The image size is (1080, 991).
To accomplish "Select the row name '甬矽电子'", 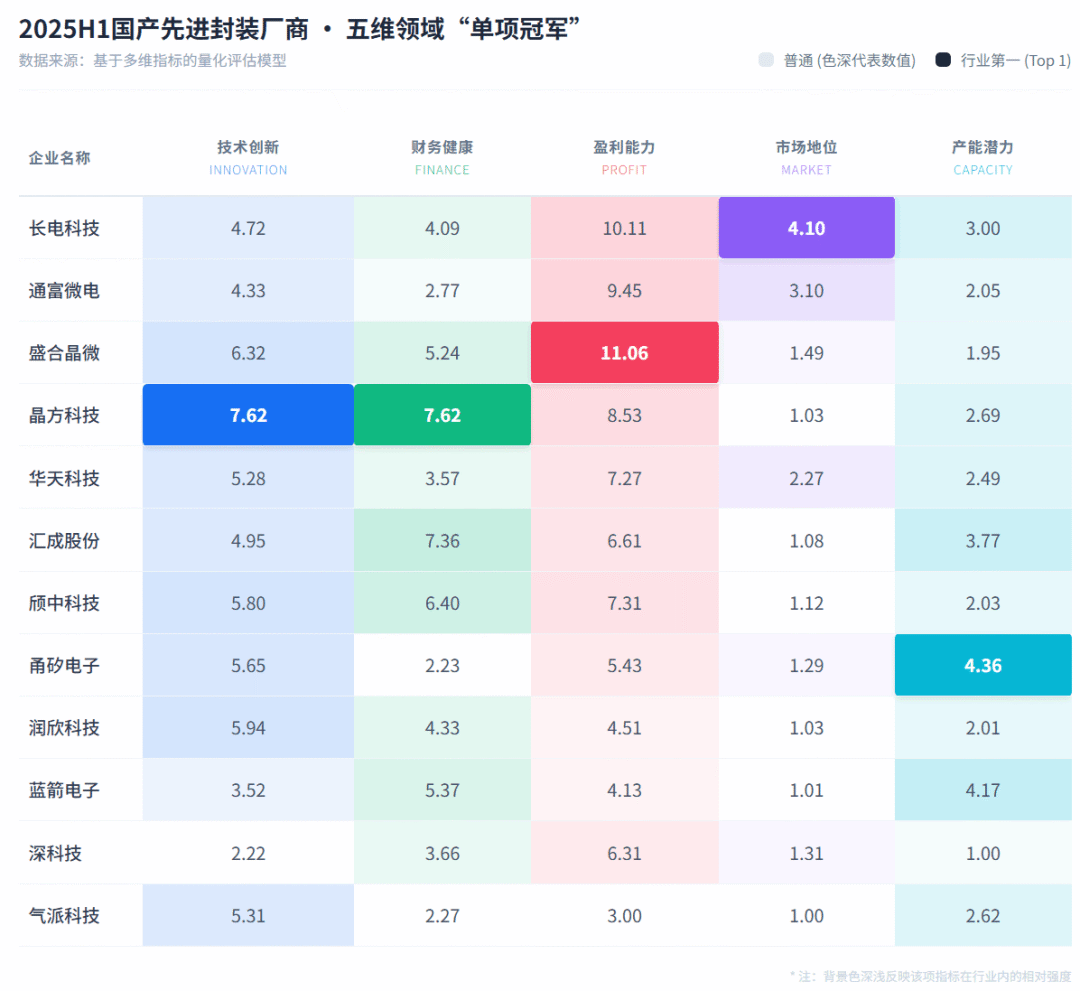I will (x=64, y=665).
